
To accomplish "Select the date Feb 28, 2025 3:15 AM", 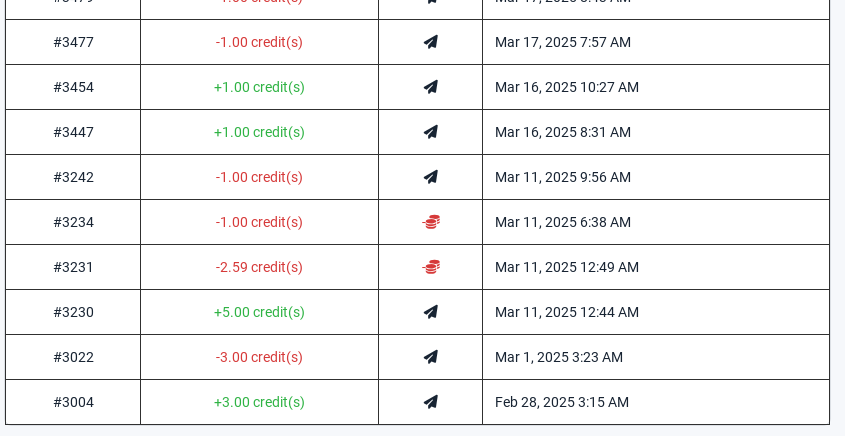I will tap(562, 402).
